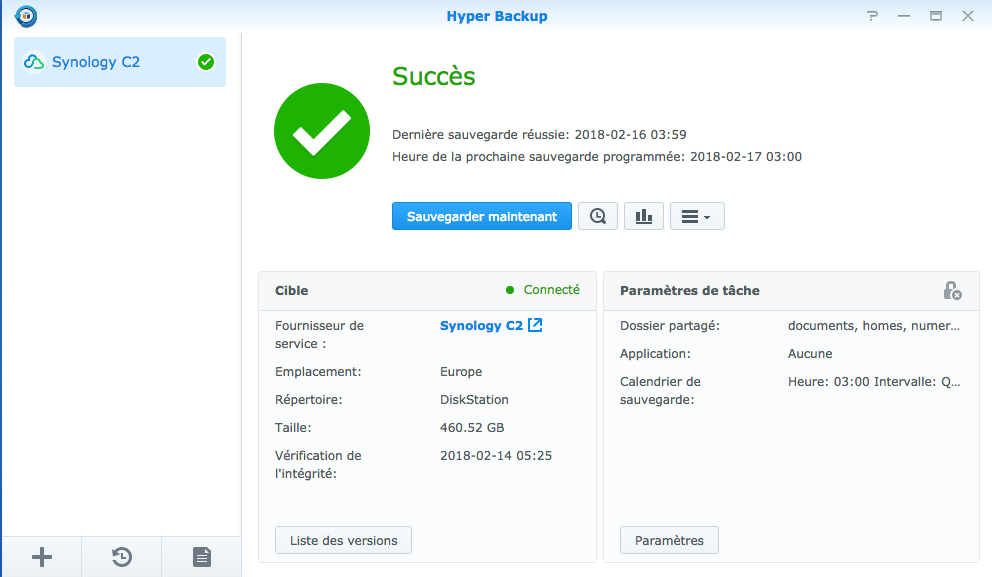Click the Dossier partagé: label

670,326
